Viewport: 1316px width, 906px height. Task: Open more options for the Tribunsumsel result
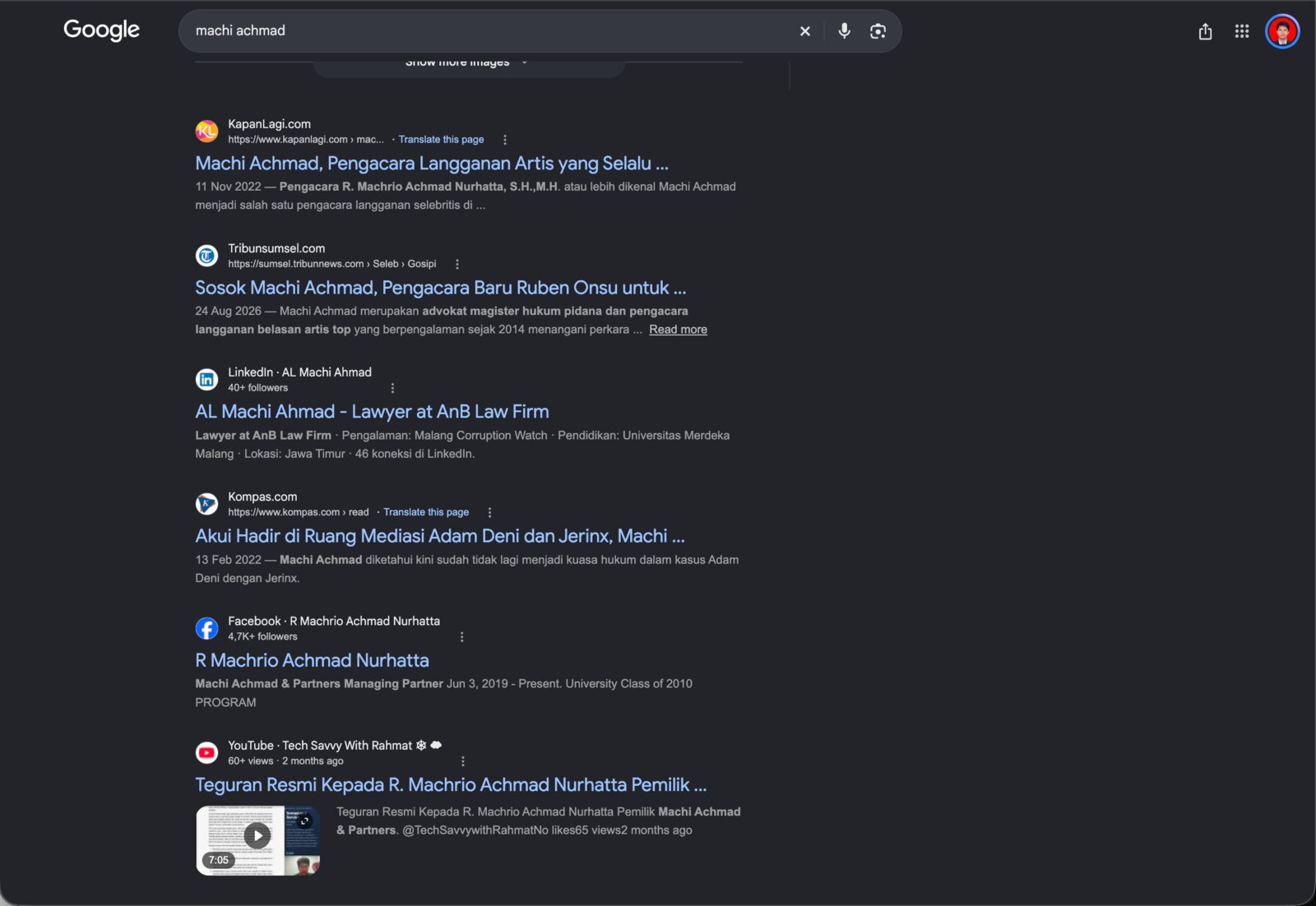click(457, 264)
